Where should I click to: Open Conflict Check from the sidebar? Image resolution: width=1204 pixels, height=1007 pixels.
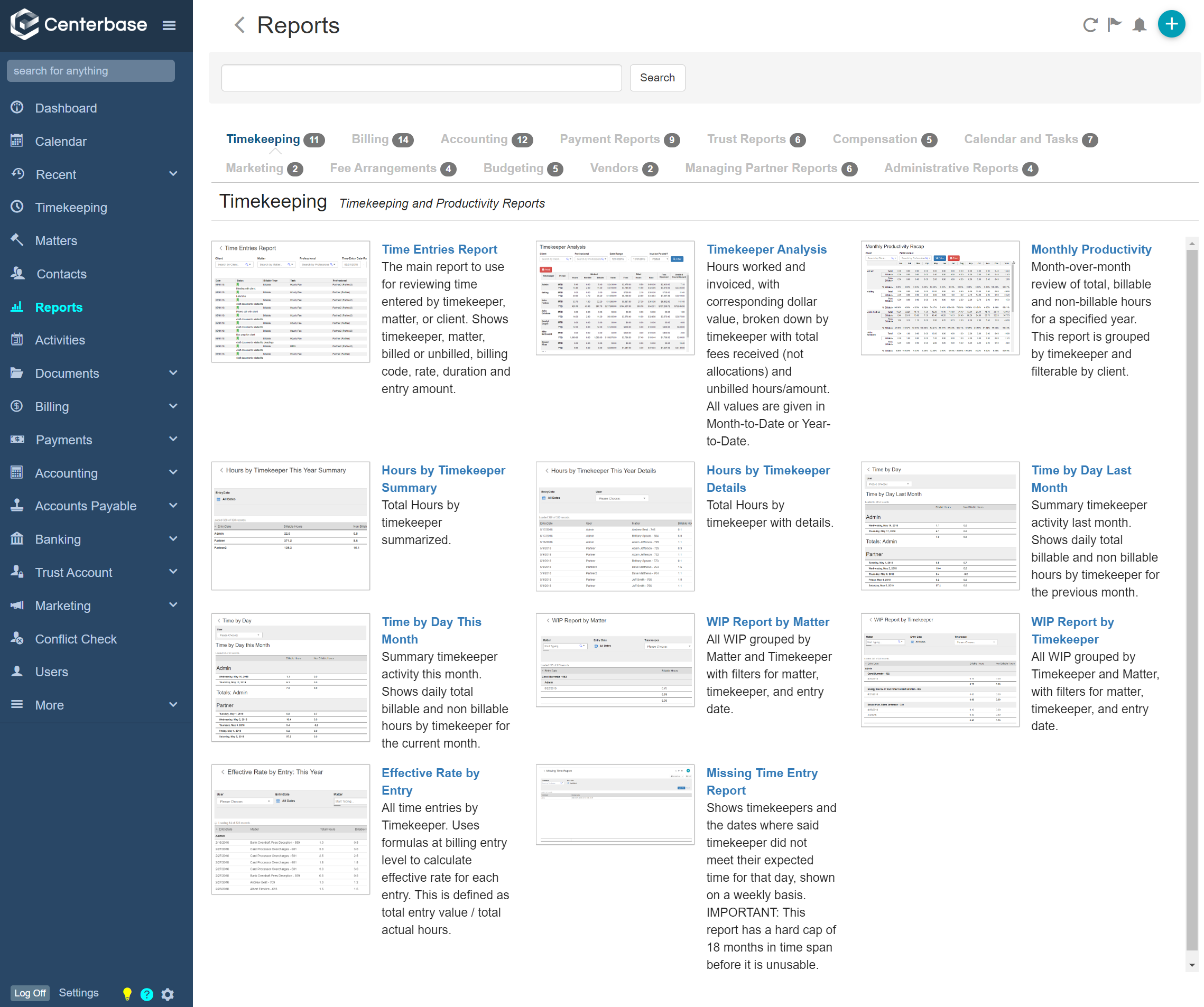tap(76, 638)
